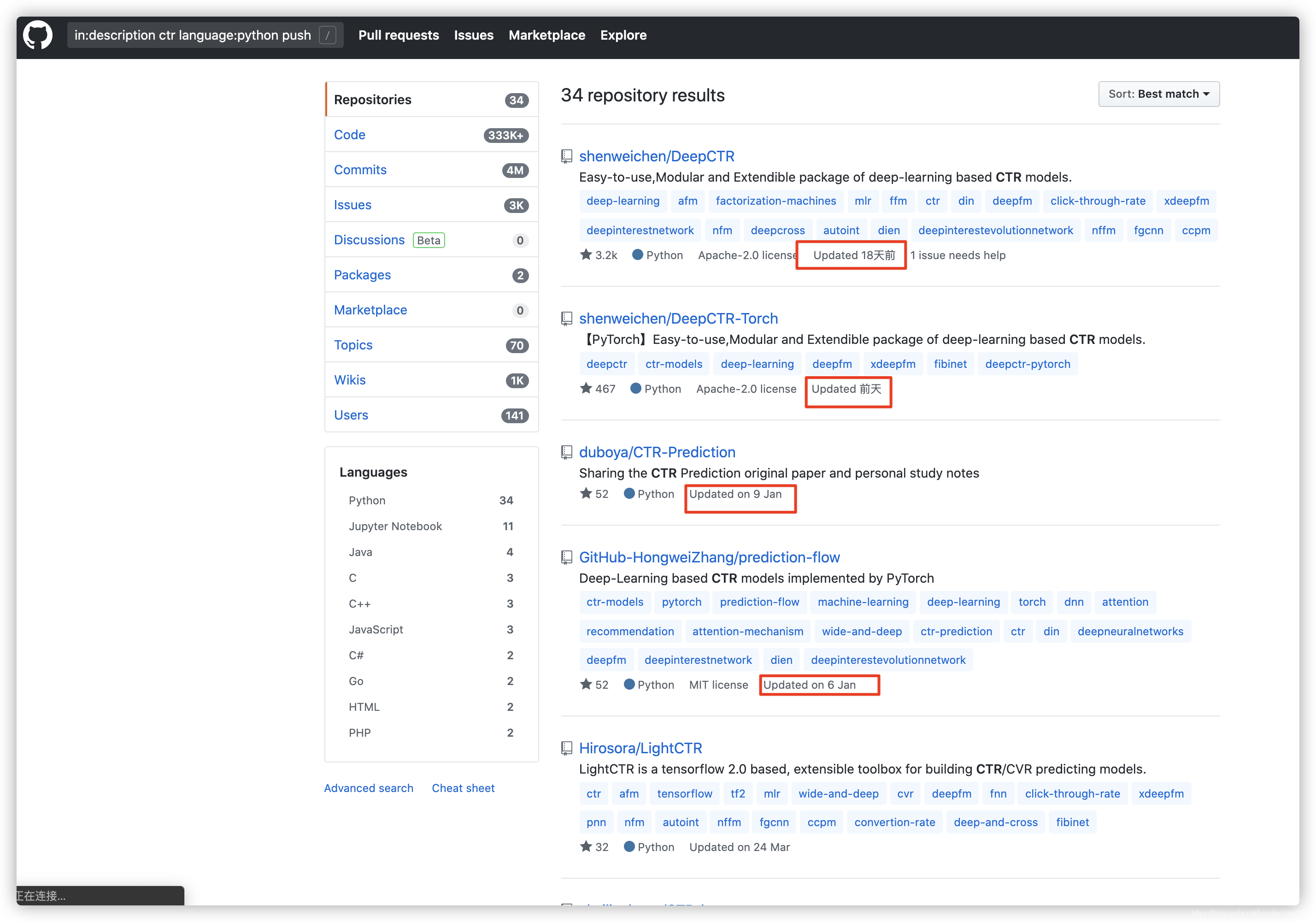Click the deepctr-pytorch topic tag
Viewport: 1316px width, 922px height.
tap(1027, 364)
